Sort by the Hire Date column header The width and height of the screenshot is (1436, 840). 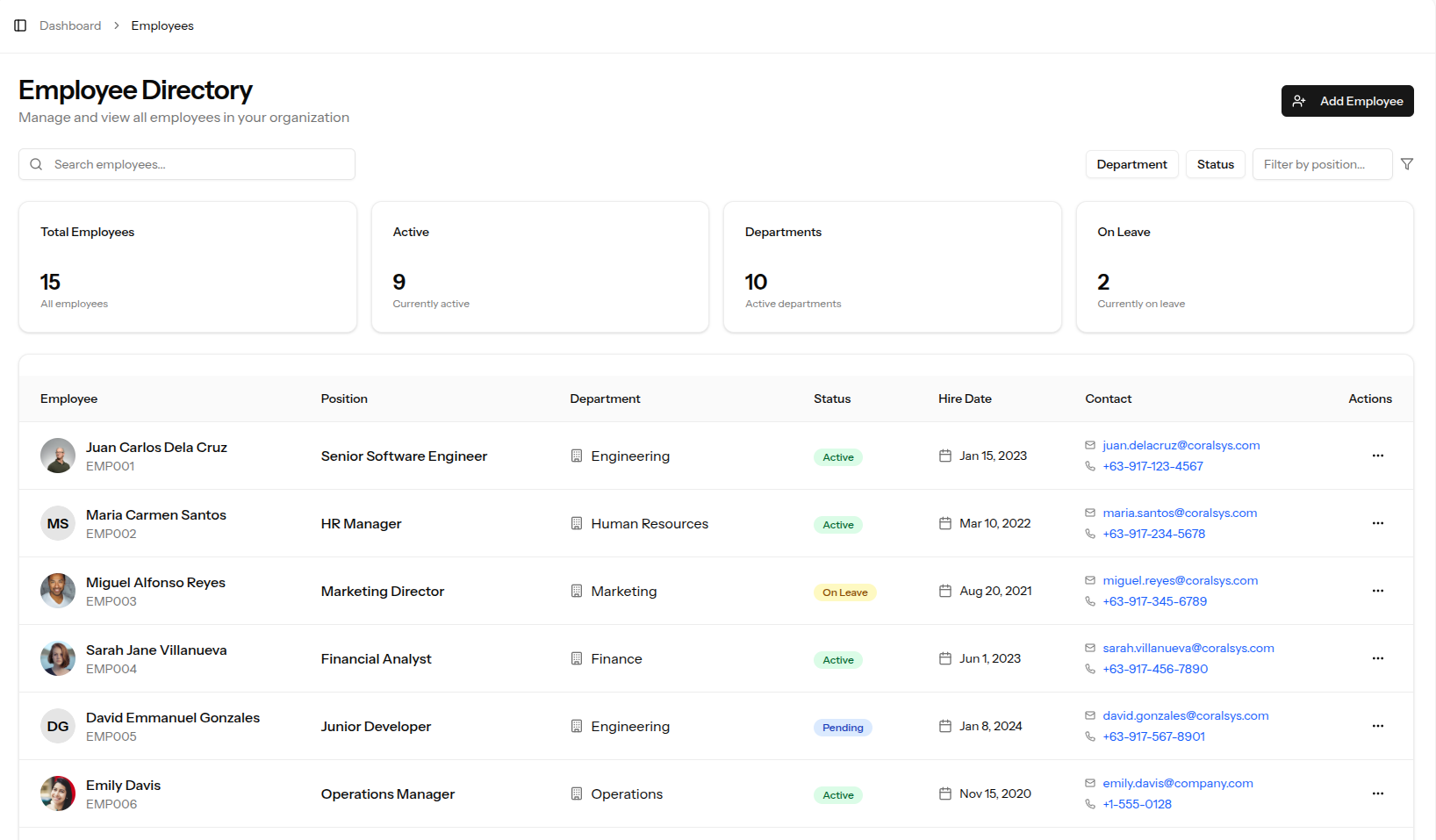click(965, 398)
